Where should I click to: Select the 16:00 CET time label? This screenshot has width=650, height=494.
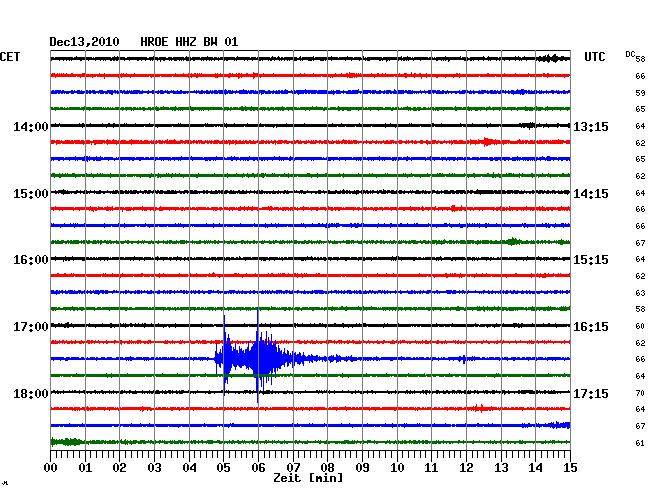pyautogui.click(x=31, y=260)
